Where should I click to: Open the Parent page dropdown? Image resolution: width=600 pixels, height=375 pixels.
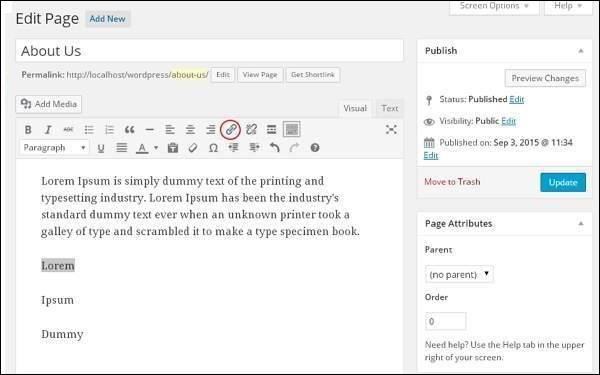[x=459, y=274]
